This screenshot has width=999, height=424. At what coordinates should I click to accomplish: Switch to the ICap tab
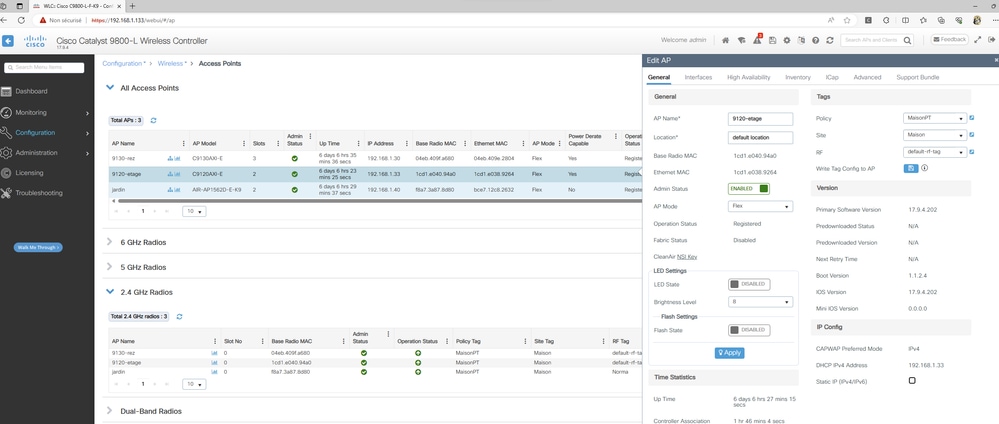(832, 77)
